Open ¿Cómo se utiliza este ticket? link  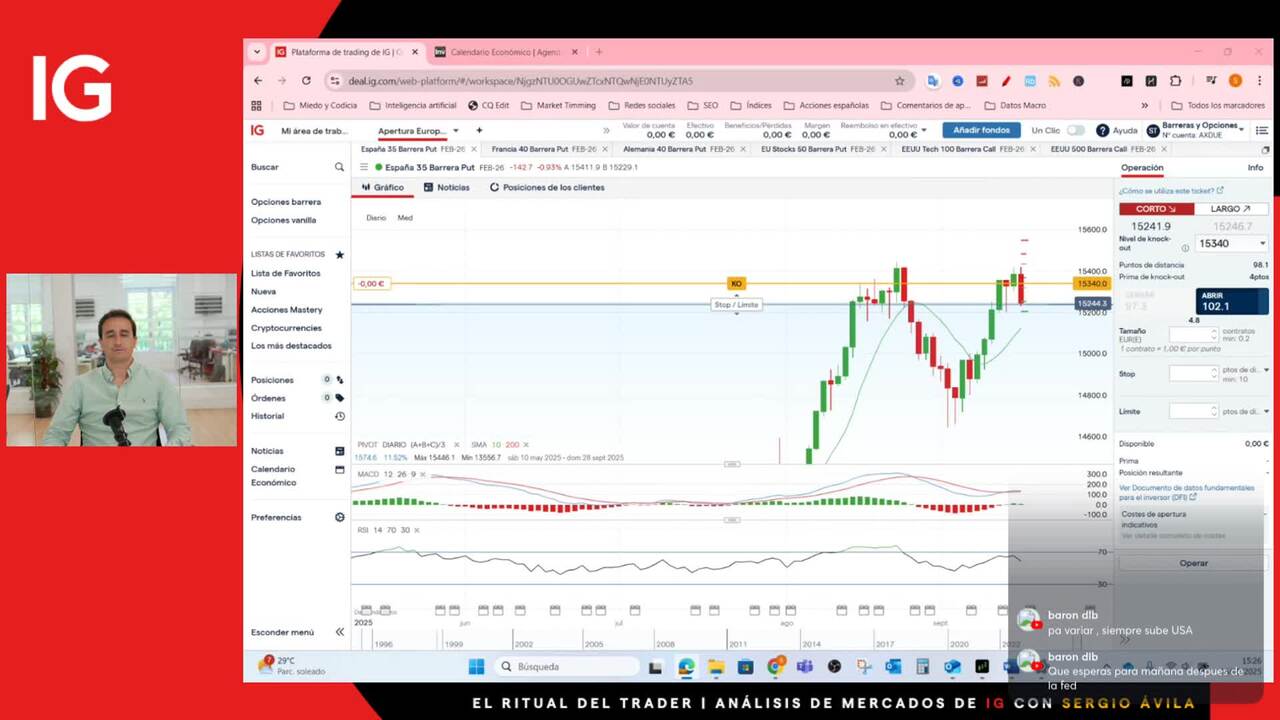point(1171,190)
